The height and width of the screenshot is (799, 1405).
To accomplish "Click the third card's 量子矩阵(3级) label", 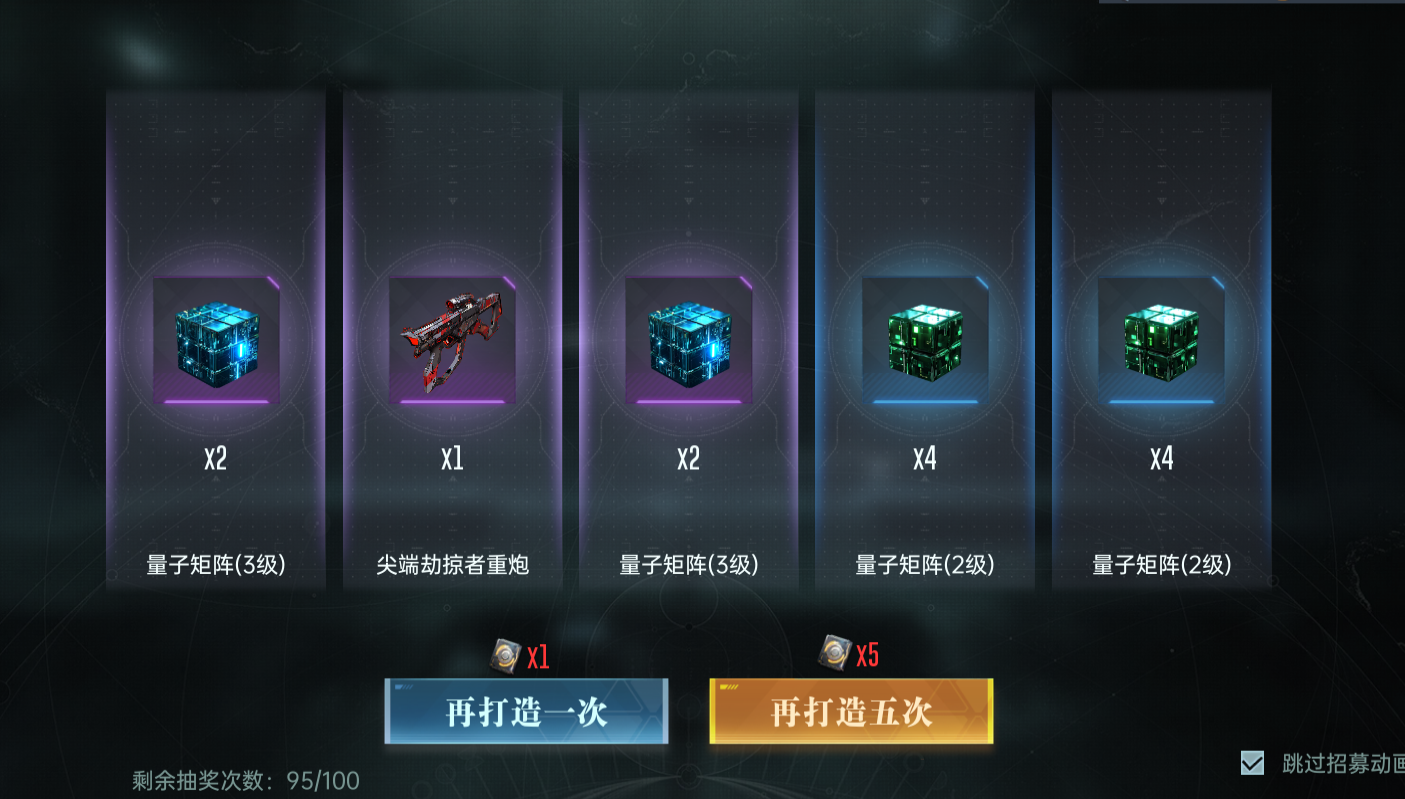I will 688,565.
